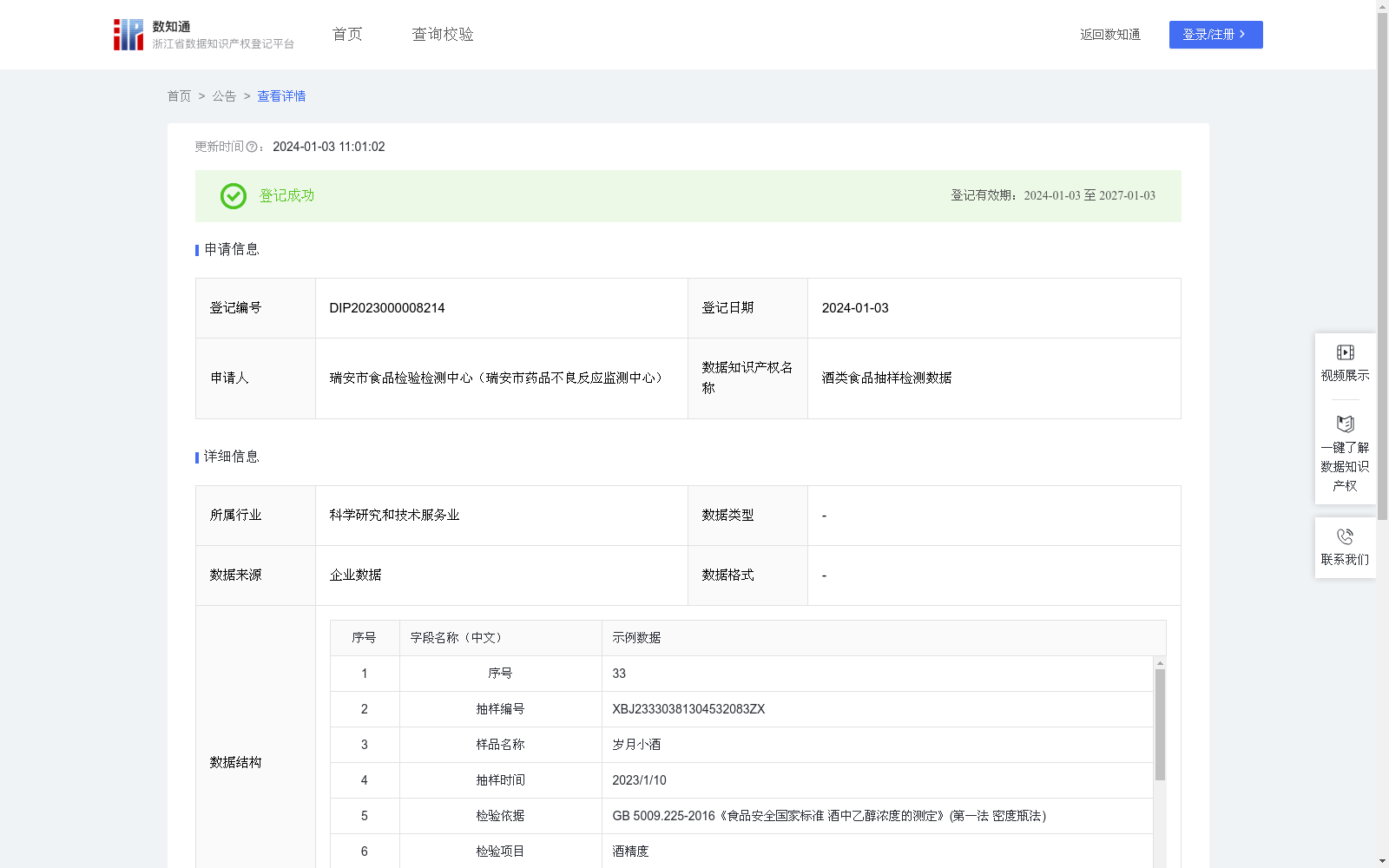Screen dimensions: 1389x868
Task: Click the green 登记成功 checkmark icon
Action: click(233, 196)
